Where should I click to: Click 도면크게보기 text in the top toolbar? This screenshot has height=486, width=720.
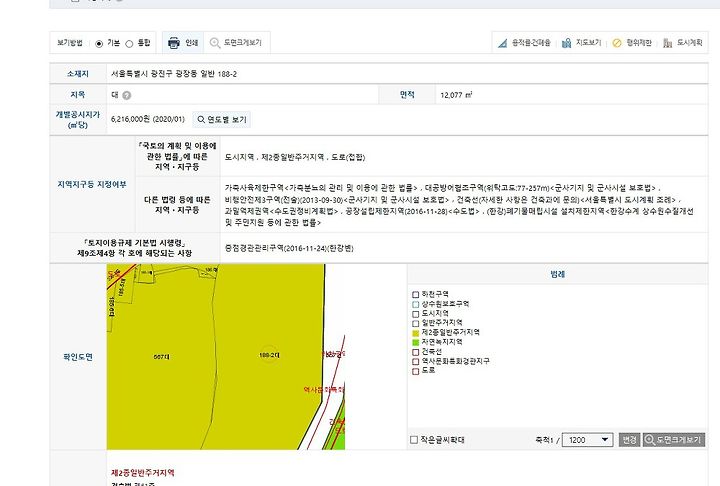(242, 43)
